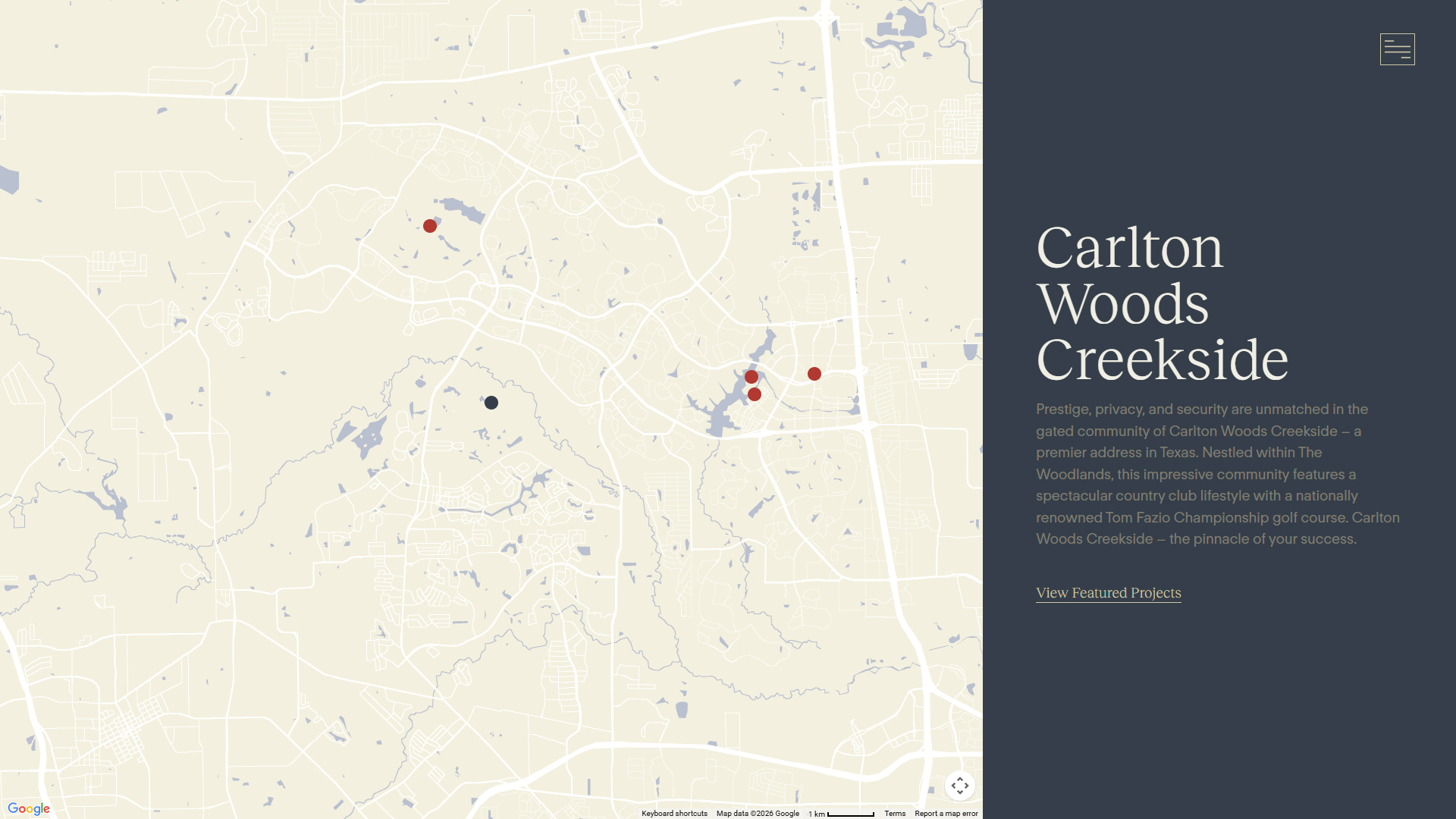The width and height of the screenshot is (1456, 819).
Task: Open the hamburger menu icon
Action: (x=1397, y=49)
